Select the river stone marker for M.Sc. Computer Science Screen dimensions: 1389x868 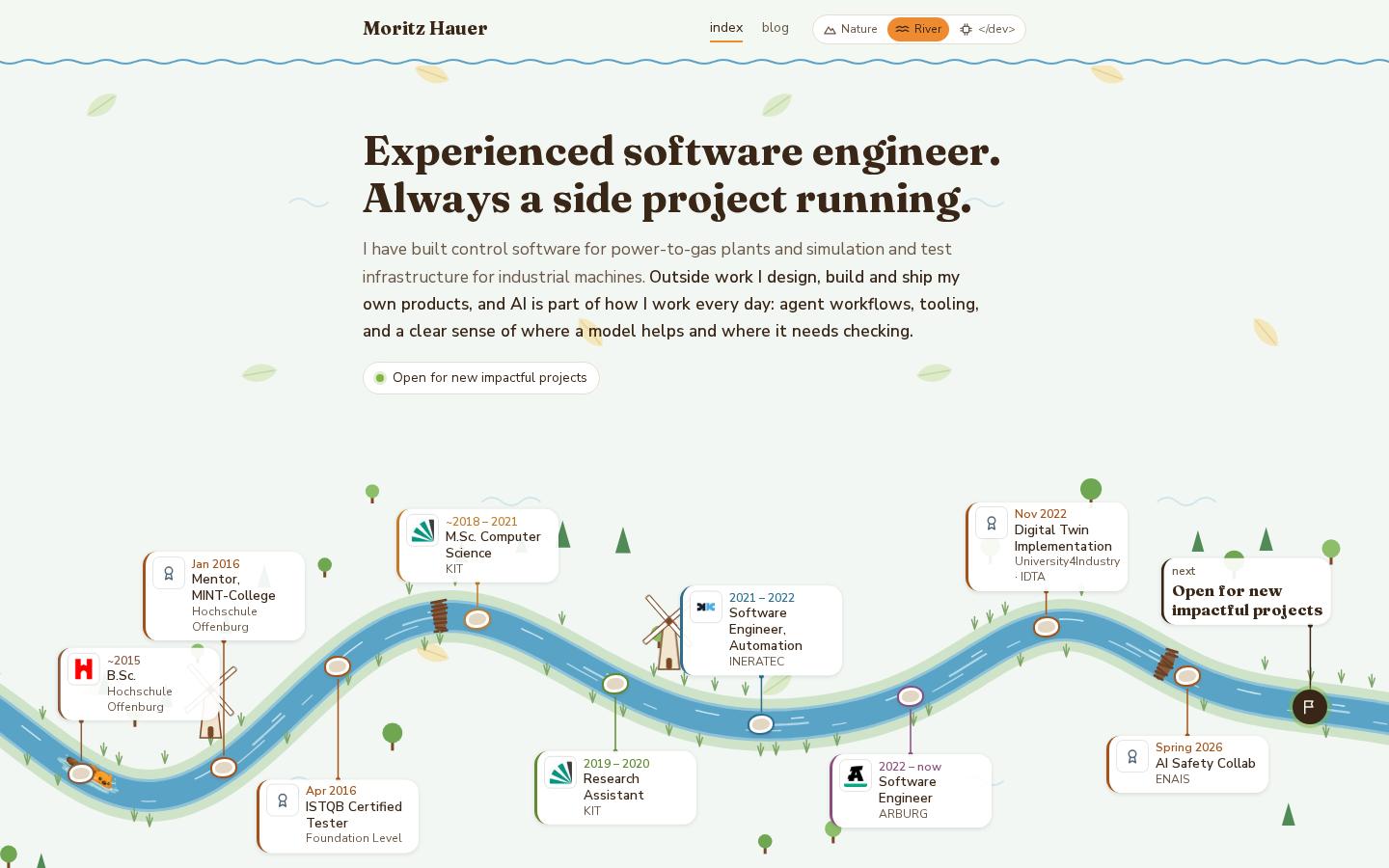[477, 619]
